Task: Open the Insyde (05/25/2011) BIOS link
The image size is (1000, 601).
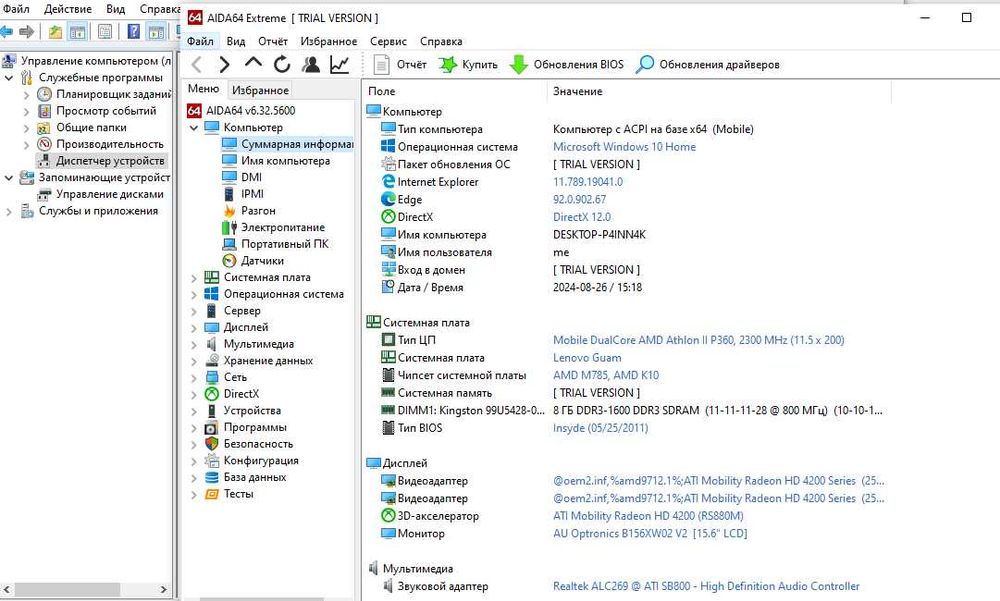Action: coord(600,428)
